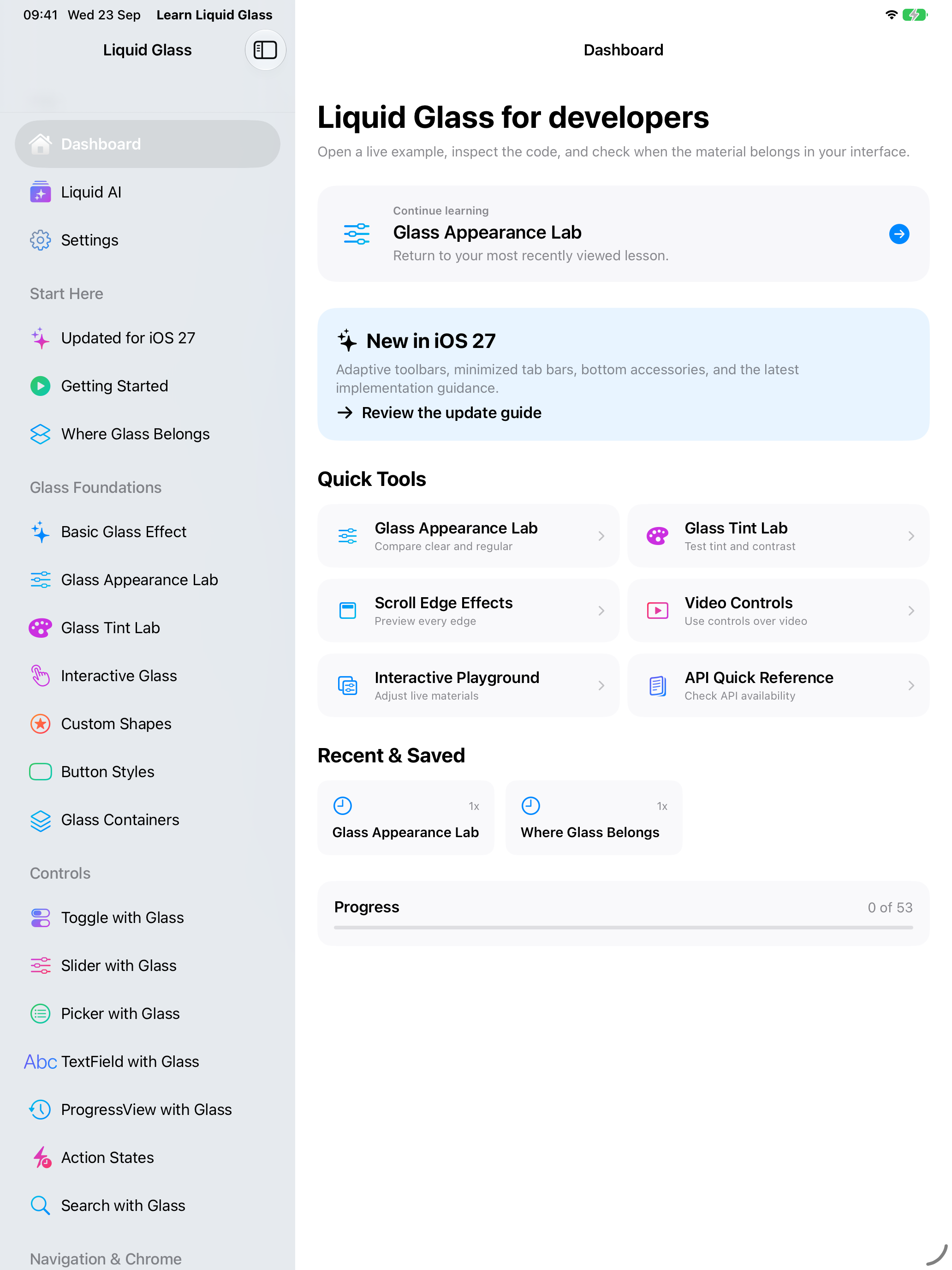Click the 0 of 53 progress count
Image resolution: width=952 pixels, height=1270 pixels.
889,907
